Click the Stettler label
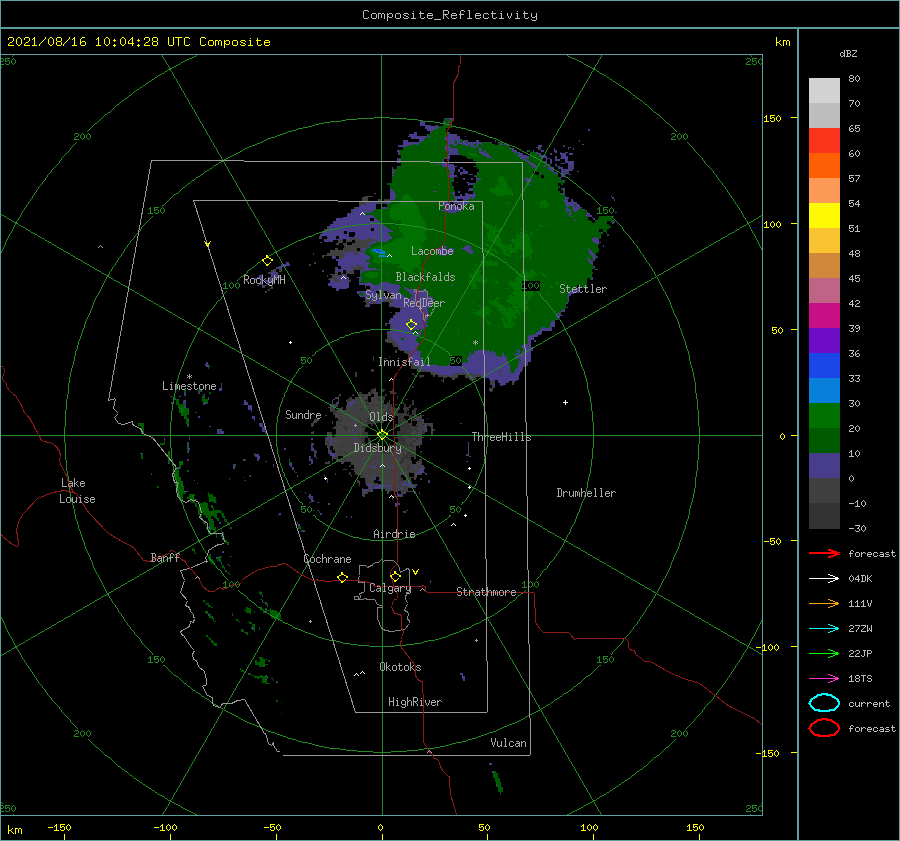The width and height of the screenshot is (900, 841). point(583,289)
